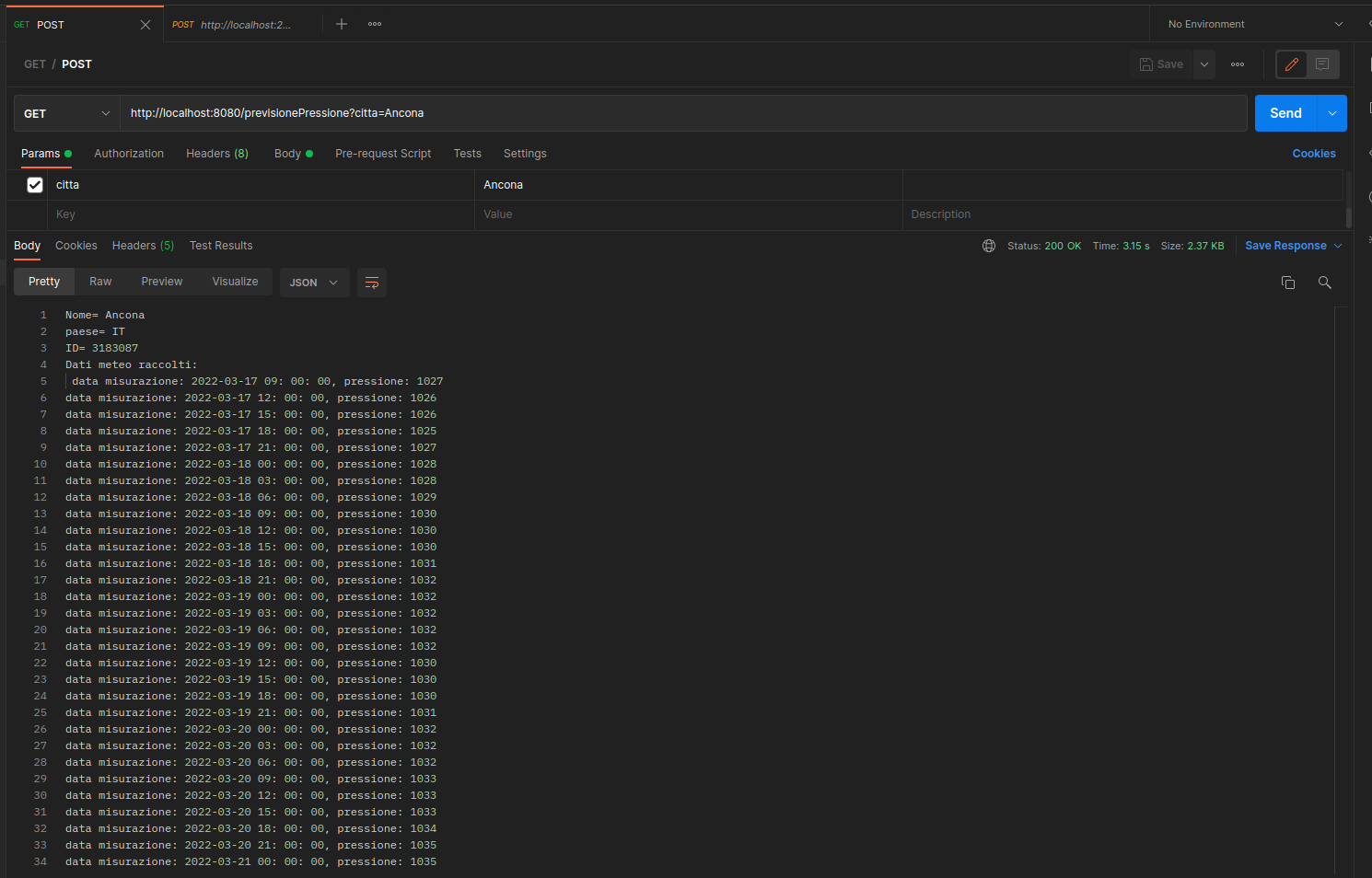Open the Cookies link
This screenshot has width=1372, height=878.
pyautogui.click(x=1314, y=154)
